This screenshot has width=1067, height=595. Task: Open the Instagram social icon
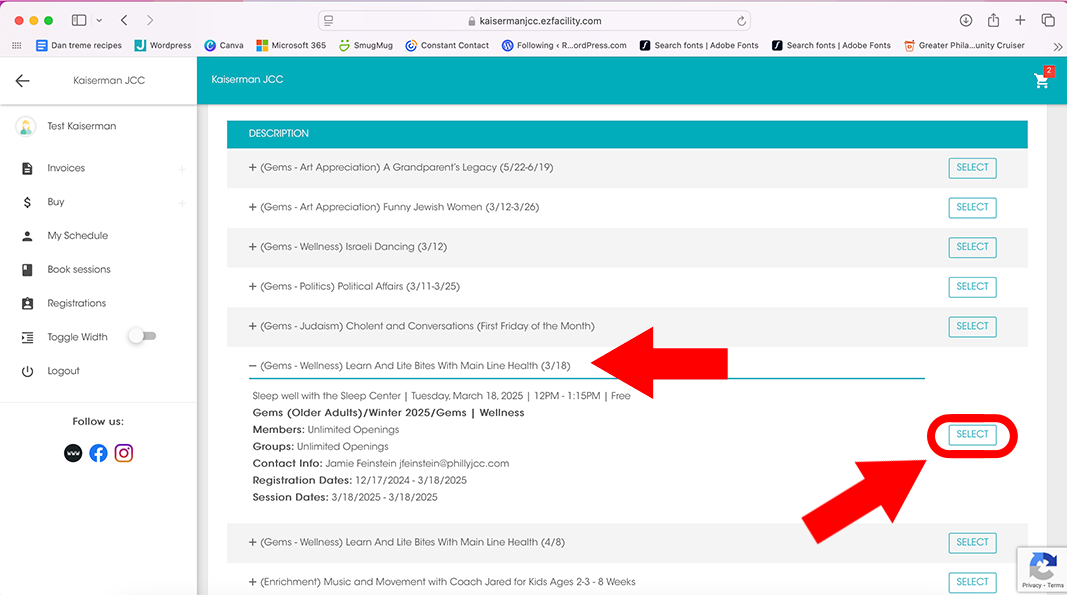tap(124, 453)
